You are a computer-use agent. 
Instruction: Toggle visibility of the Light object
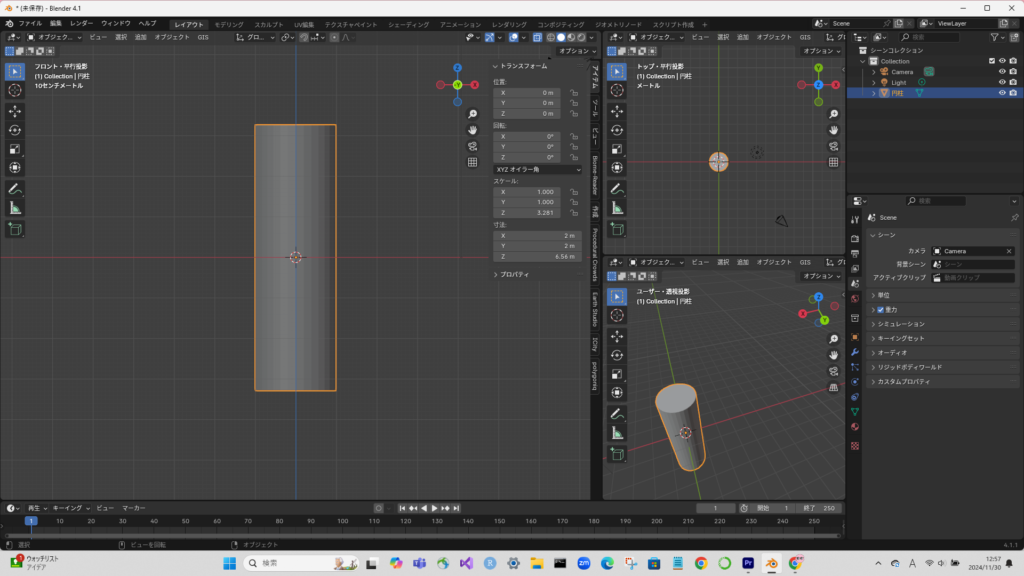pyautogui.click(x=1001, y=82)
